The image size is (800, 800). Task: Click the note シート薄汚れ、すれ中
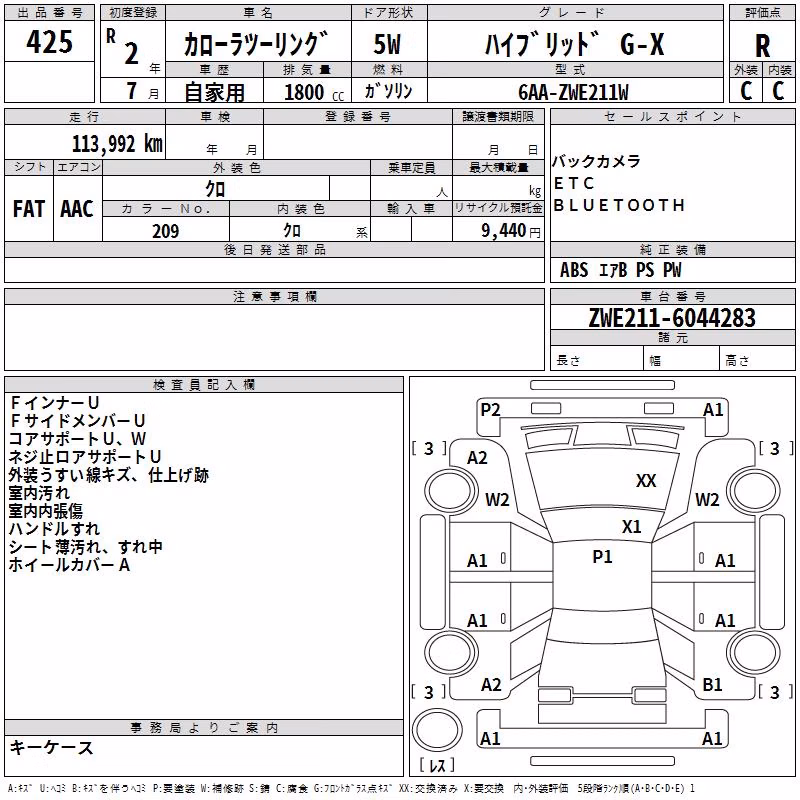(x=86, y=546)
